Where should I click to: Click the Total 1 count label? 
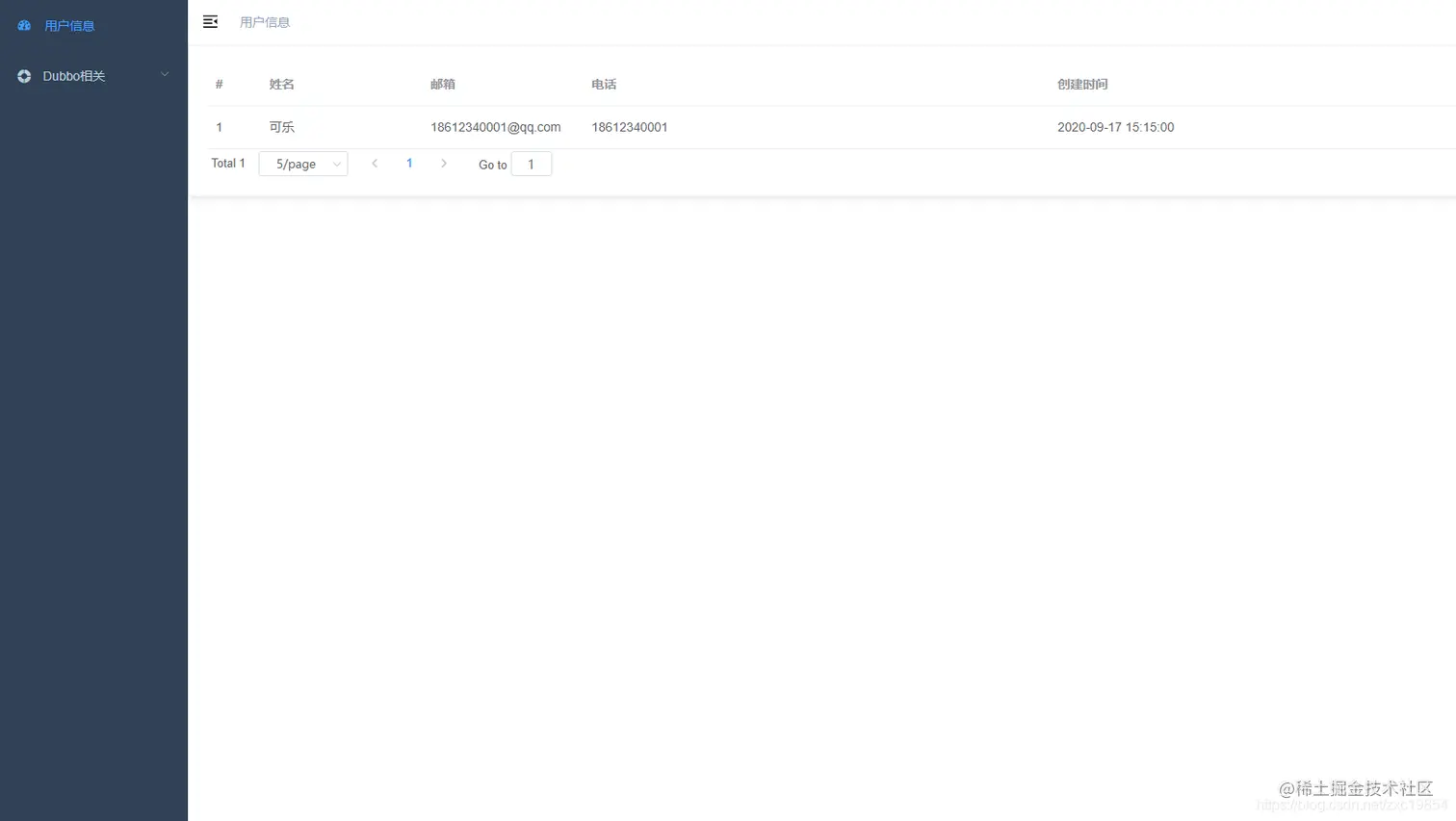(x=228, y=164)
